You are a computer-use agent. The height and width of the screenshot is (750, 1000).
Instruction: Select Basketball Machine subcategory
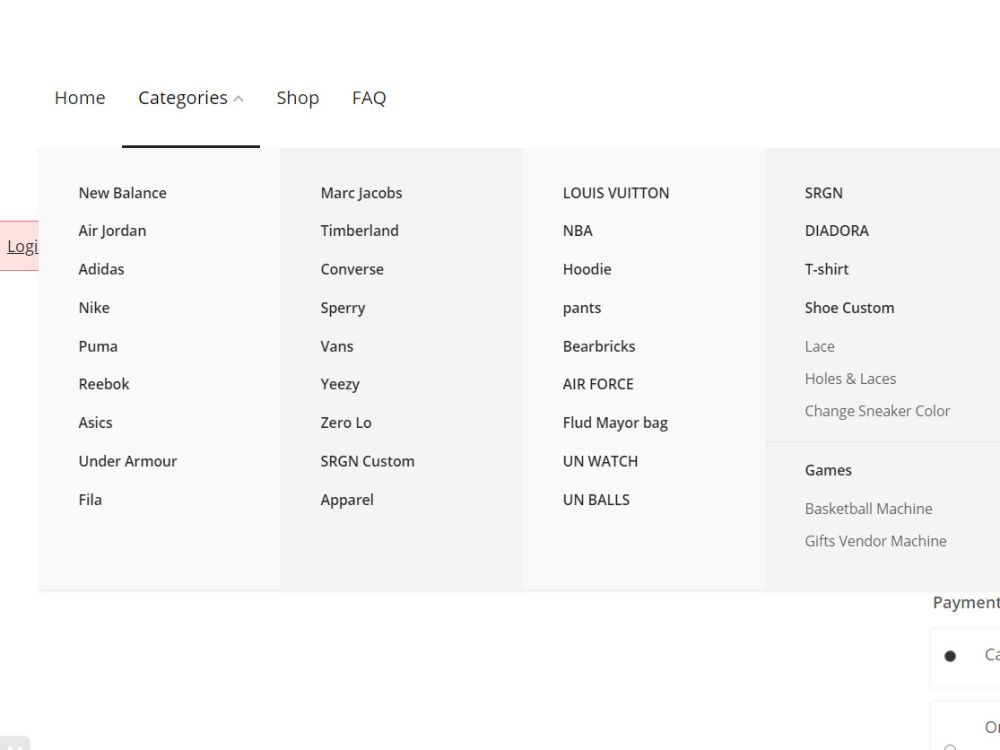[869, 508]
